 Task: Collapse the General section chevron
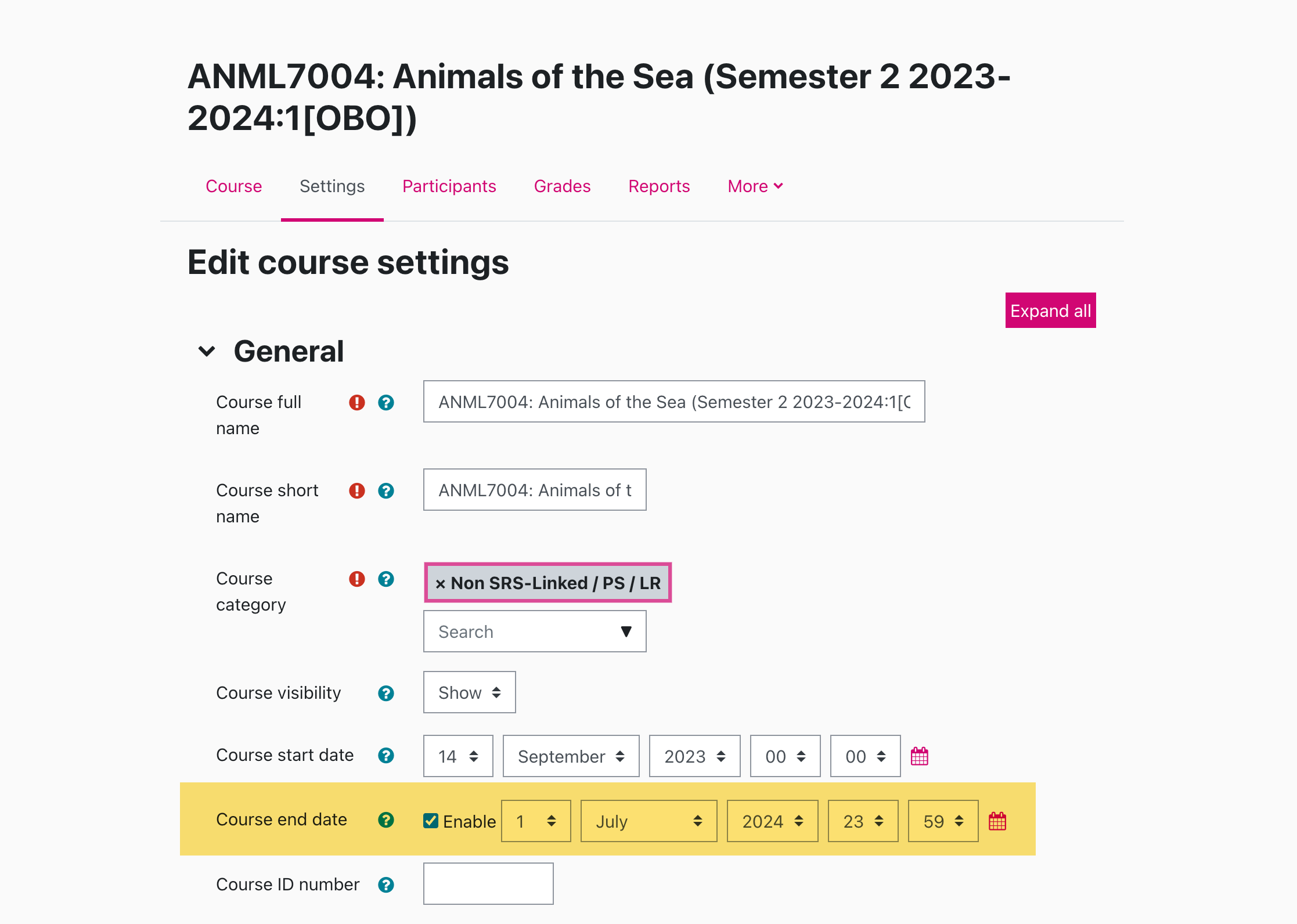[207, 351]
